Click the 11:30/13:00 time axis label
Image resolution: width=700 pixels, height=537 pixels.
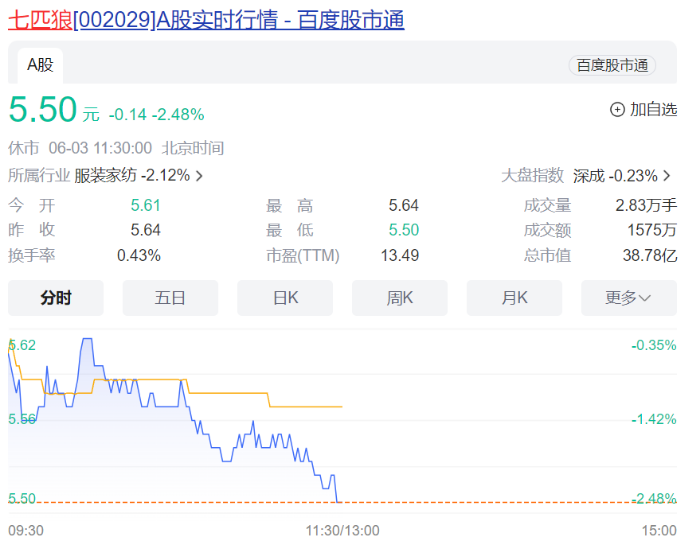[342, 530]
